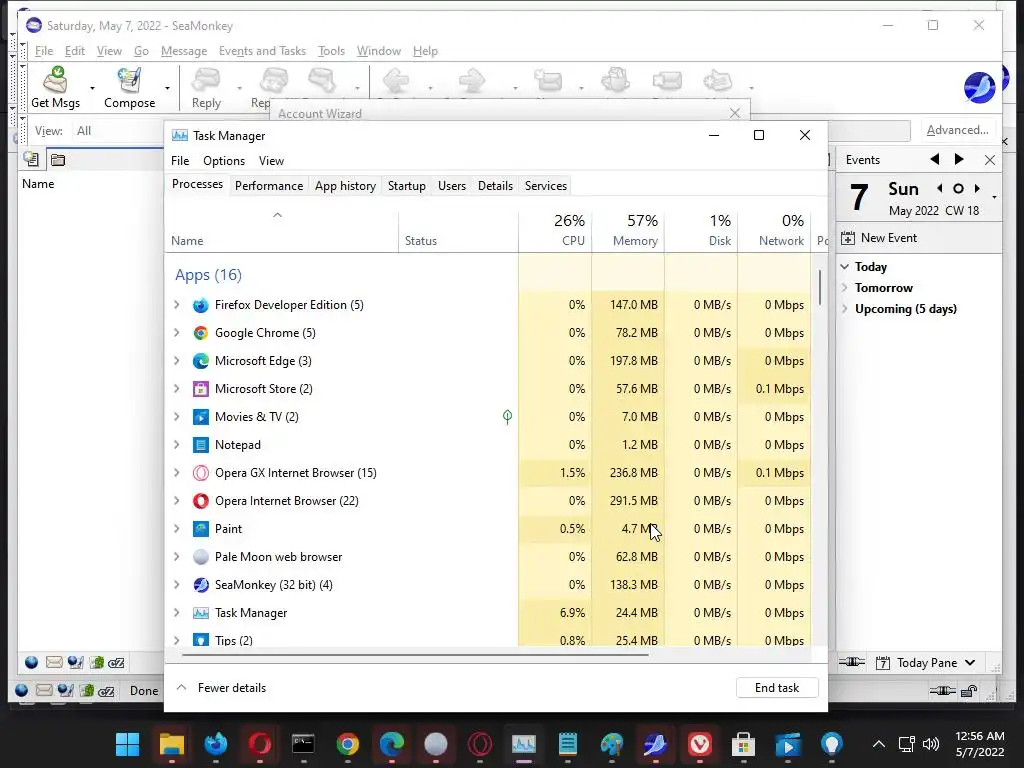The image size is (1024, 768).
Task: Click Opera Internet Browser process icon
Action: [x=200, y=501]
